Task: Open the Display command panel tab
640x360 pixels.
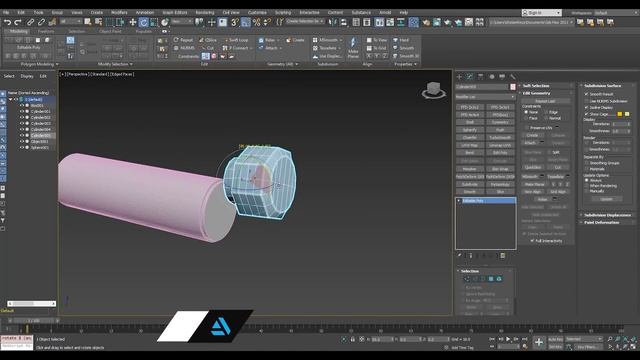Action: click(x=502, y=76)
